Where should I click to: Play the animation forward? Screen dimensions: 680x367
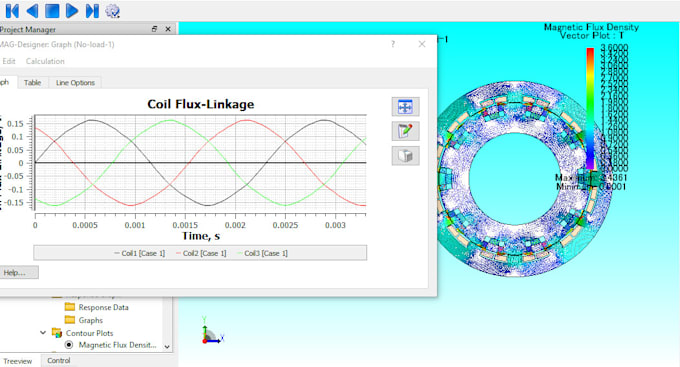pos(72,11)
